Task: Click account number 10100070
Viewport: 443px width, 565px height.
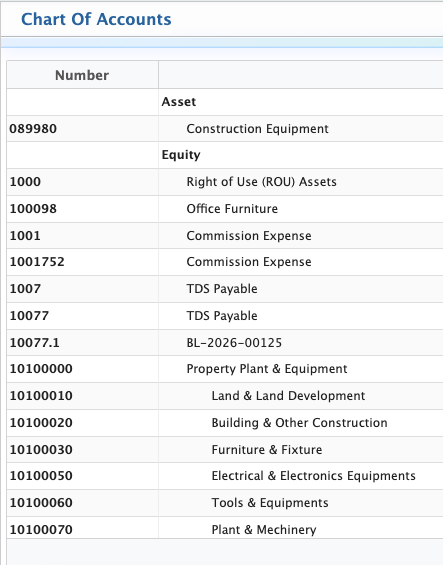Action: [x=41, y=530]
